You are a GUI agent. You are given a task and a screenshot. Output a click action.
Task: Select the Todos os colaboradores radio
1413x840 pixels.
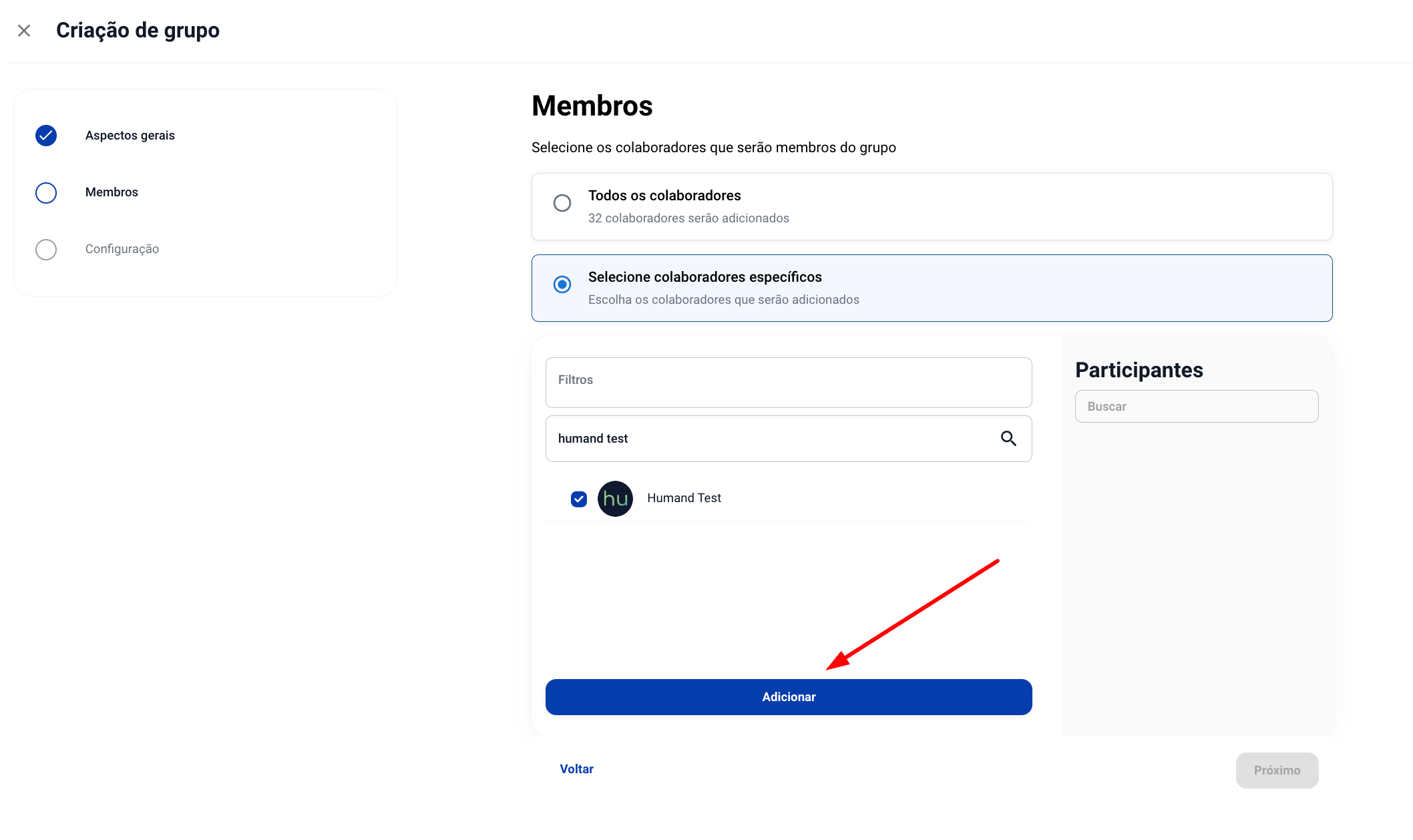pyautogui.click(x=562, y=203)
